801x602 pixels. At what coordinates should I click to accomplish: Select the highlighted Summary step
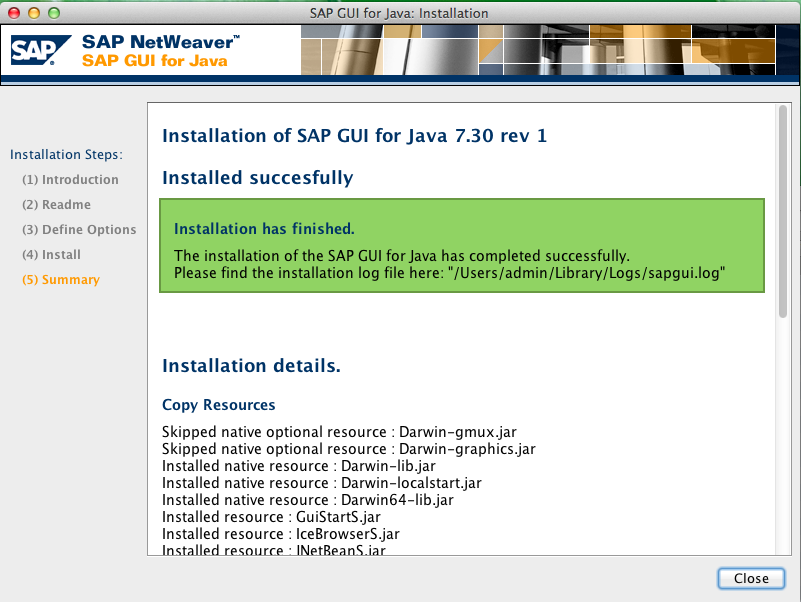point(61,280)
